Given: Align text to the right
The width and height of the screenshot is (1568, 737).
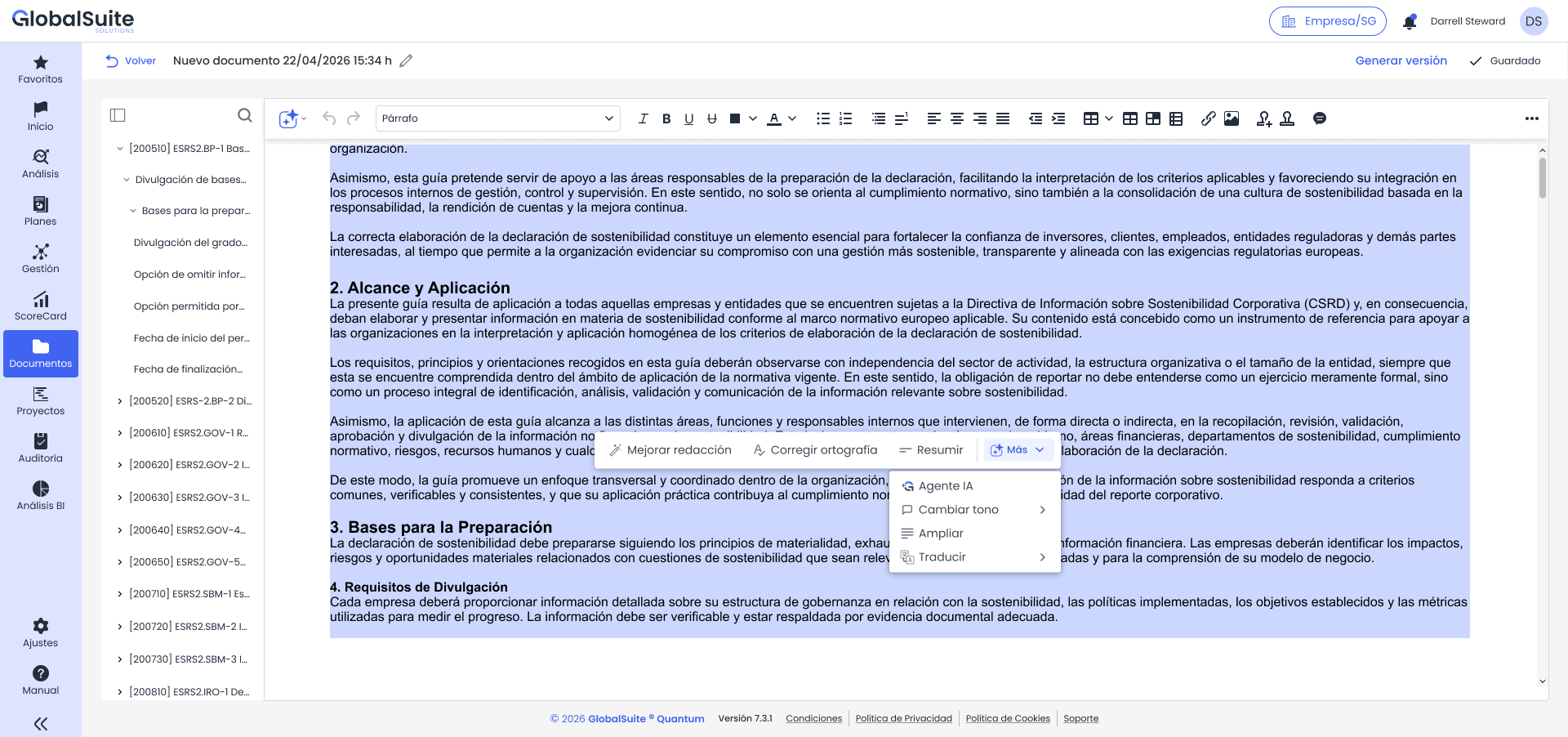Looking at the screenshot, I should click(x=980, y=118).
